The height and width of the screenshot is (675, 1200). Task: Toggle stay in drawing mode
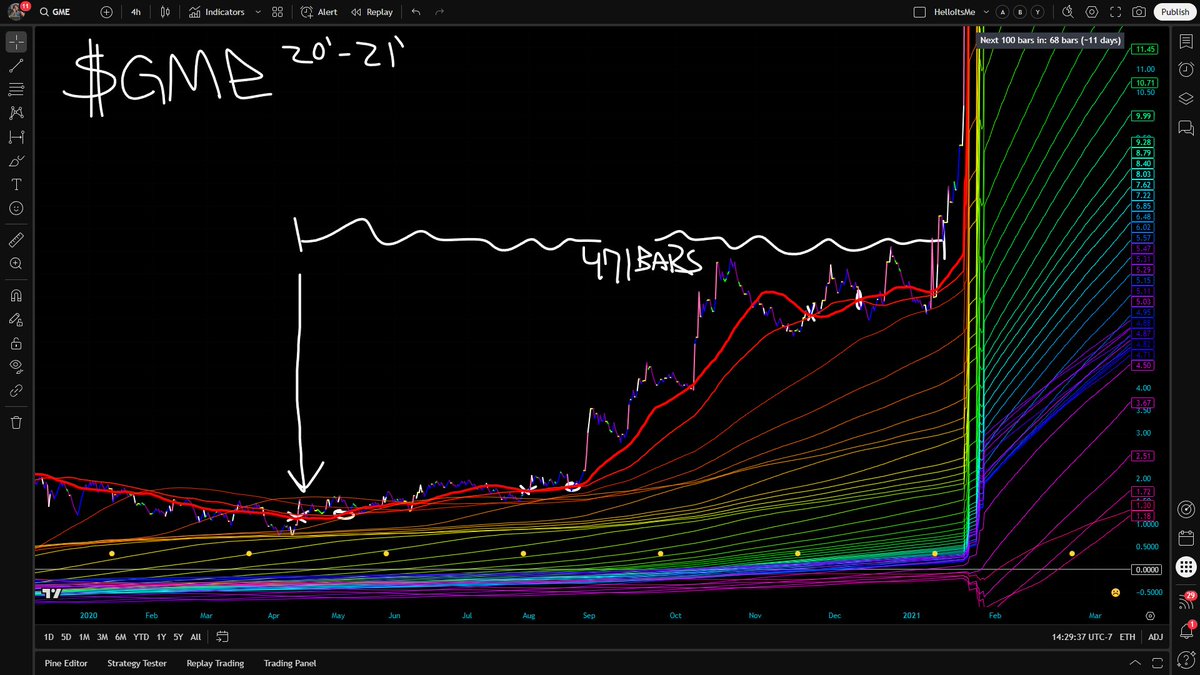coord(16,320)
